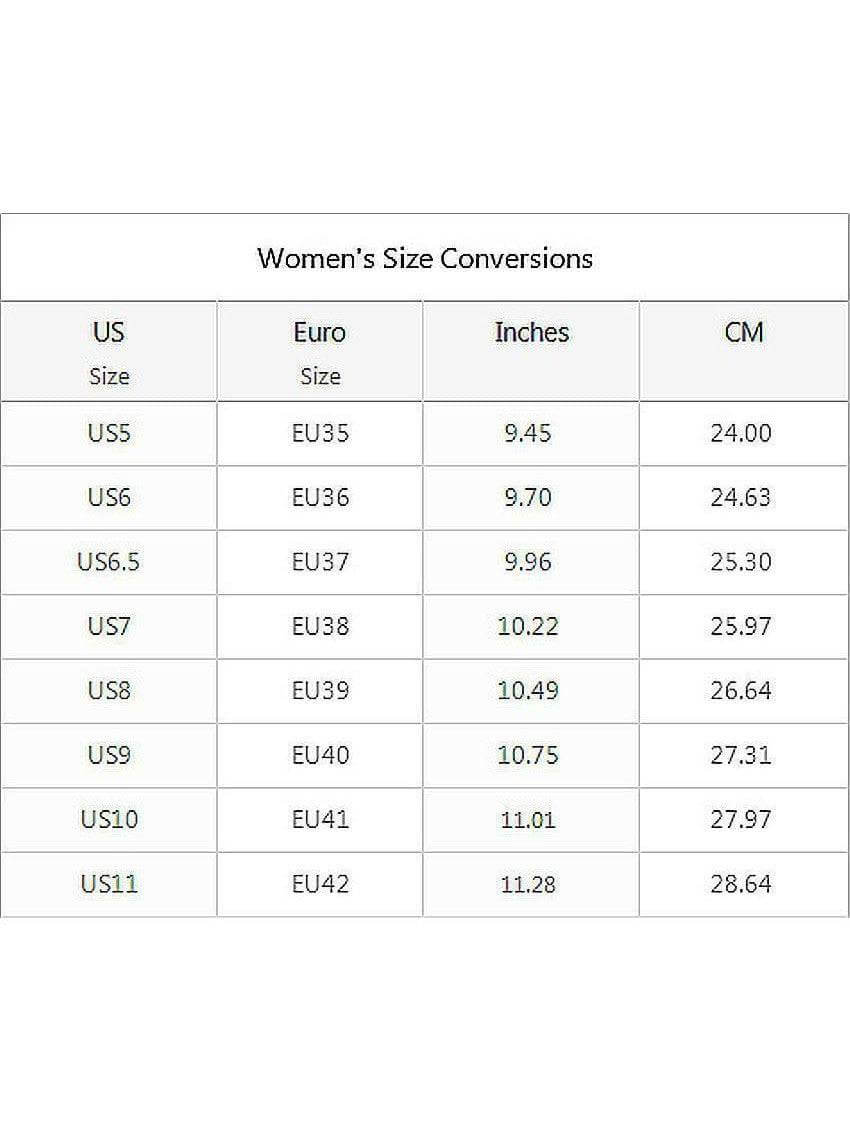Image resolution: width=850 pixels, height=1133 pixels.
Task: Click the 25.97 CM value
Action: click(741, 627)
